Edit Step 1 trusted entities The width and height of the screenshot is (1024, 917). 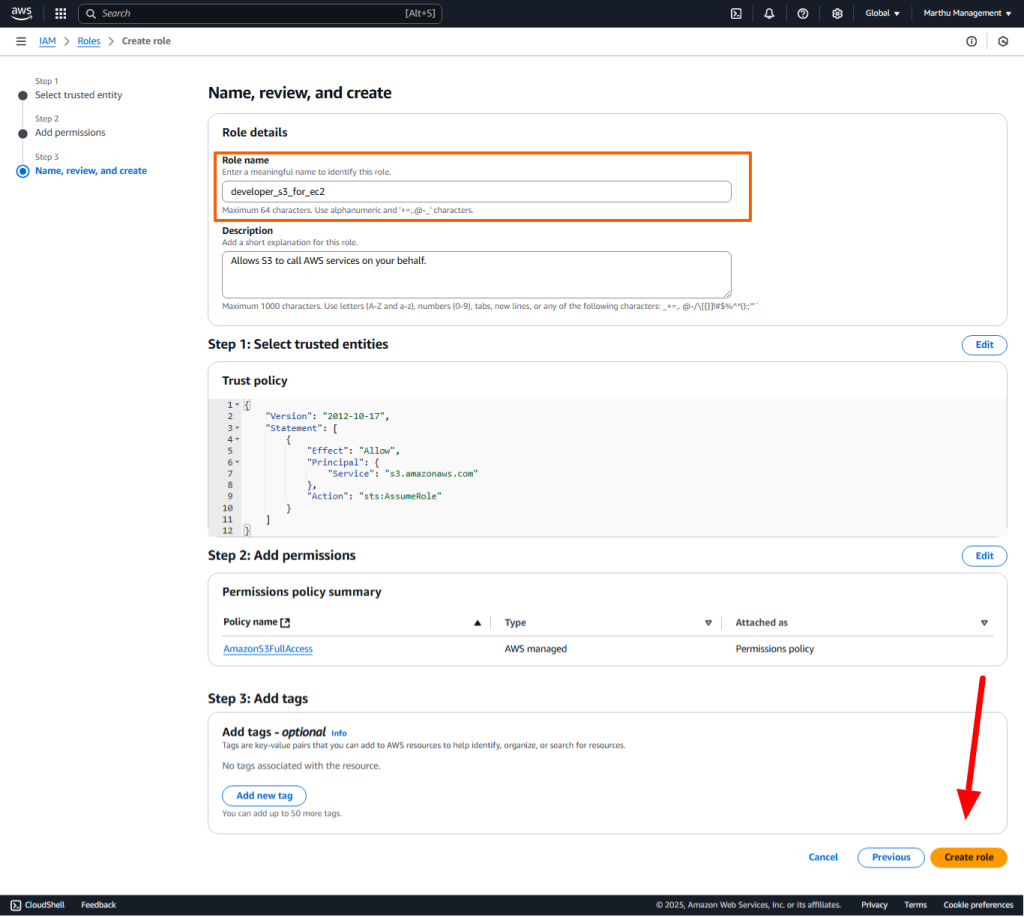[x=984, y=345]
